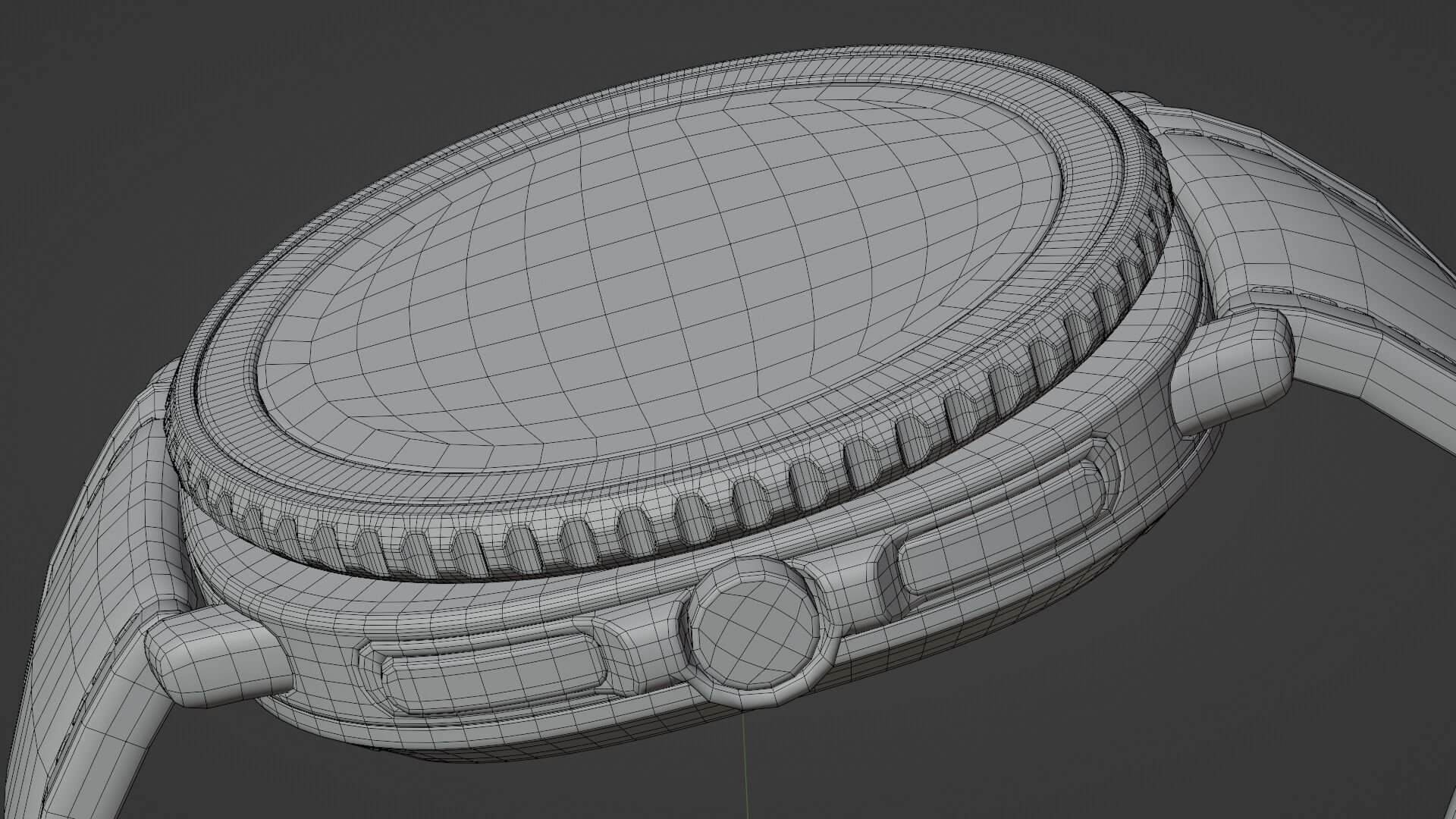Select the right strap lug bar
1456x819 pixels.
(x=1232, y=371)
